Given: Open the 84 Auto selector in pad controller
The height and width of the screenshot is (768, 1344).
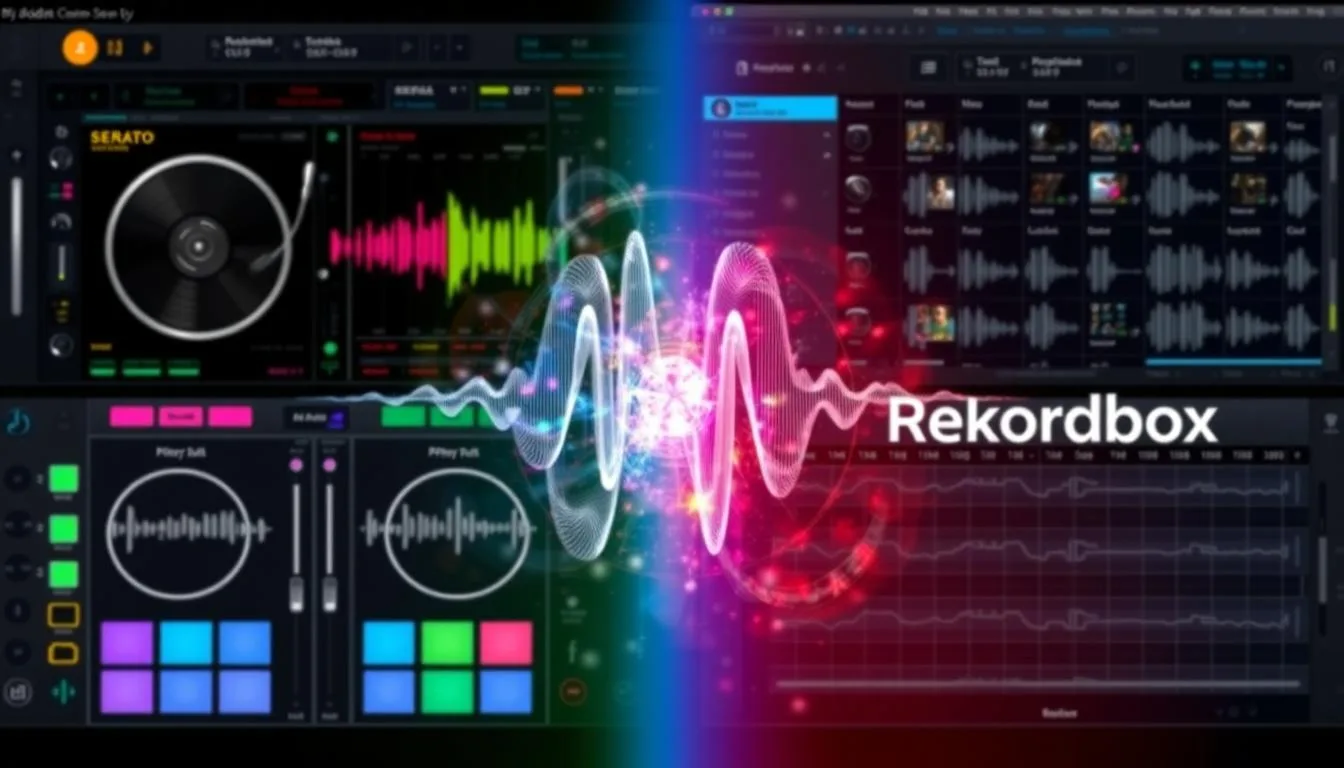Looking at the screenshot, I should [x=316, y=417].
